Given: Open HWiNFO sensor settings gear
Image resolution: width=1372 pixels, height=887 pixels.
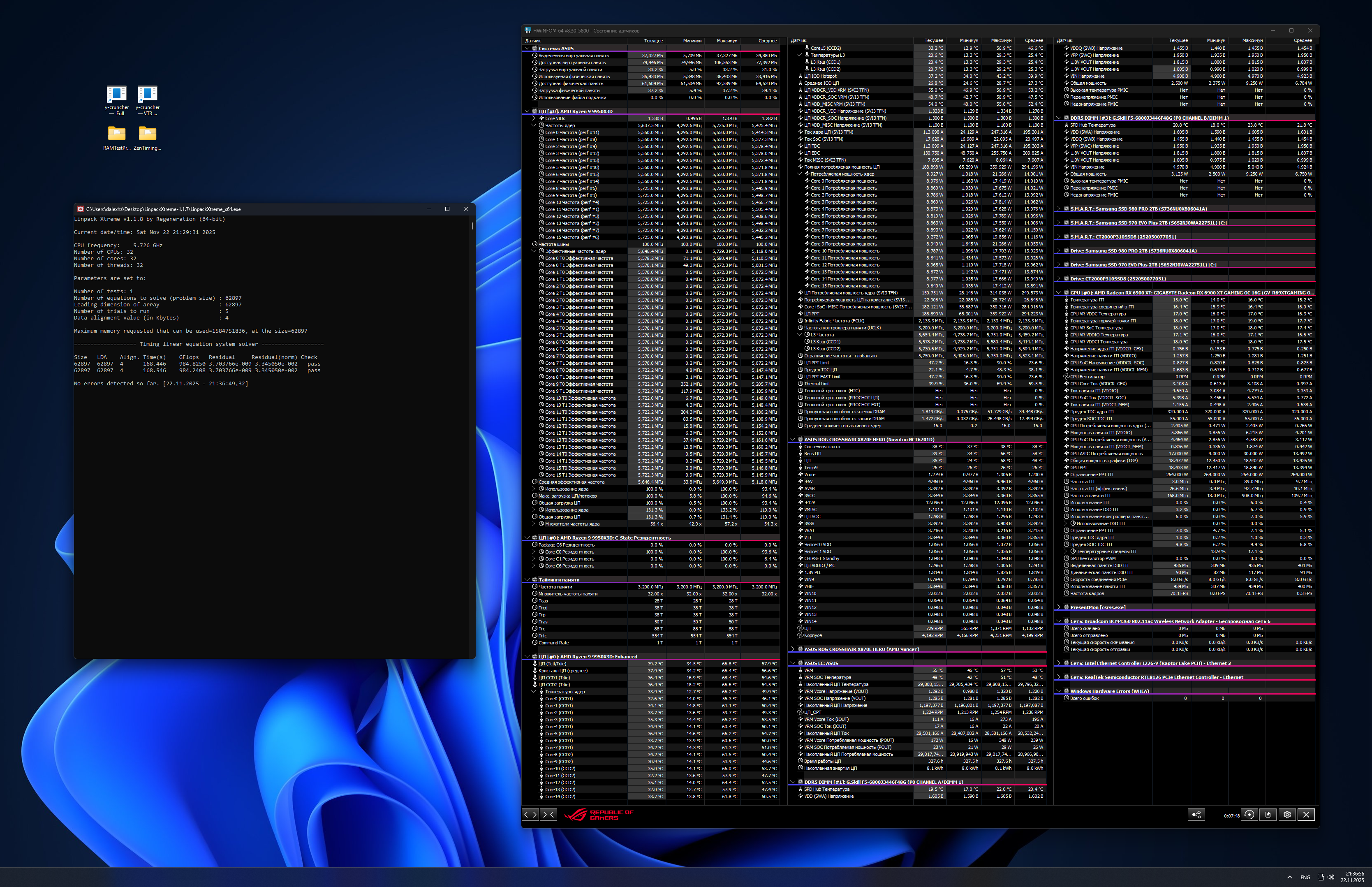Looking at the screenshot, I should (x=1287, y=815).
